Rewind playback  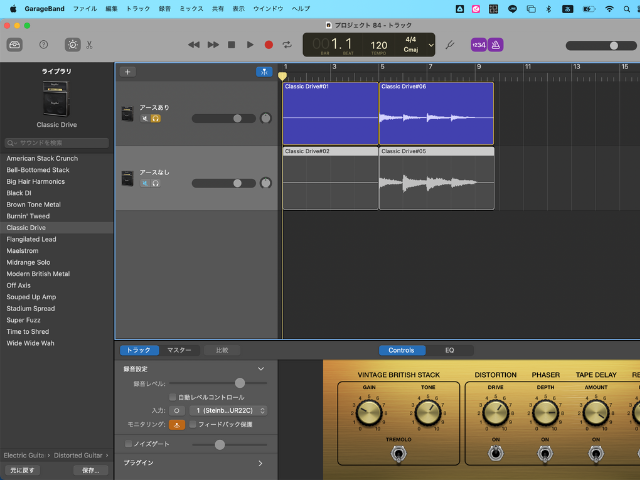(194, 44)
